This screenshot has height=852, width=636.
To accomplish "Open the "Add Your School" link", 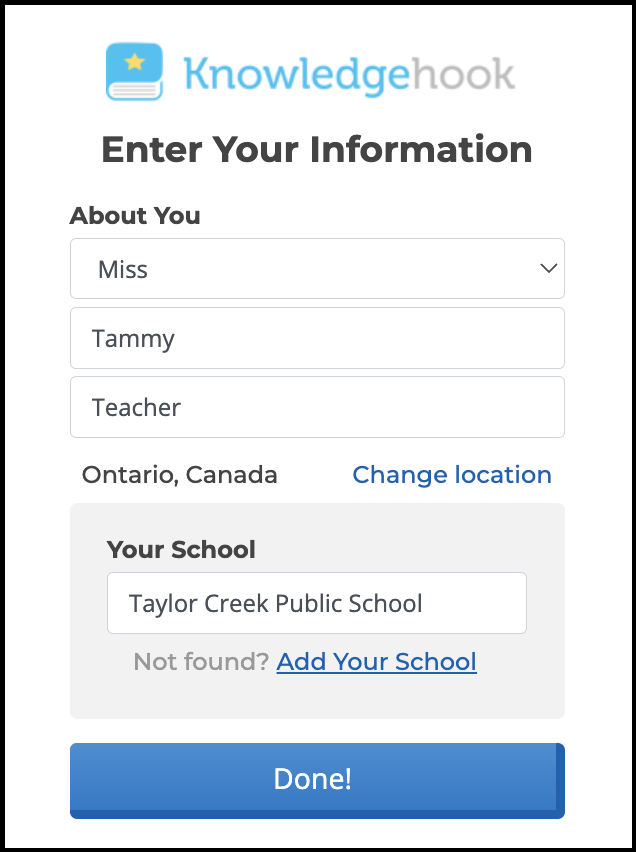I will pyautogui.click(x=376, y=662).
